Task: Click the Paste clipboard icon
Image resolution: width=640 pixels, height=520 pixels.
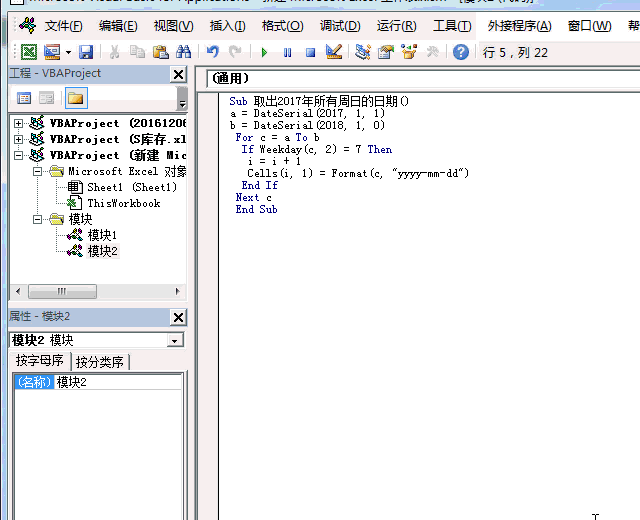Action: click(160, 52)
